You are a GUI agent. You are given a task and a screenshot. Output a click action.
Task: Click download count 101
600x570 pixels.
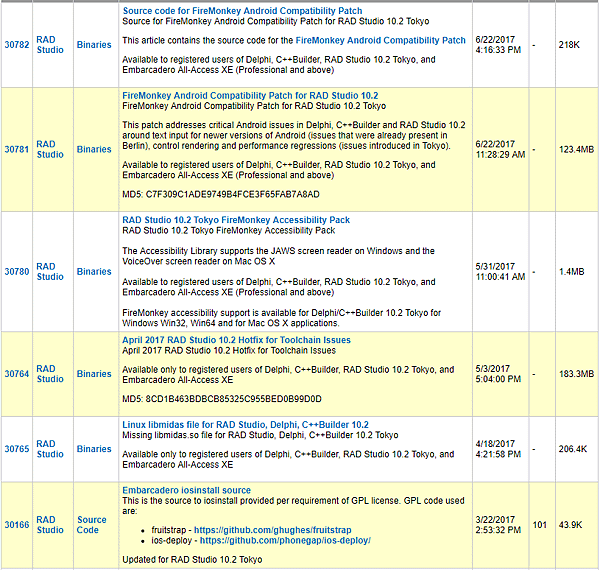(540, 525)
